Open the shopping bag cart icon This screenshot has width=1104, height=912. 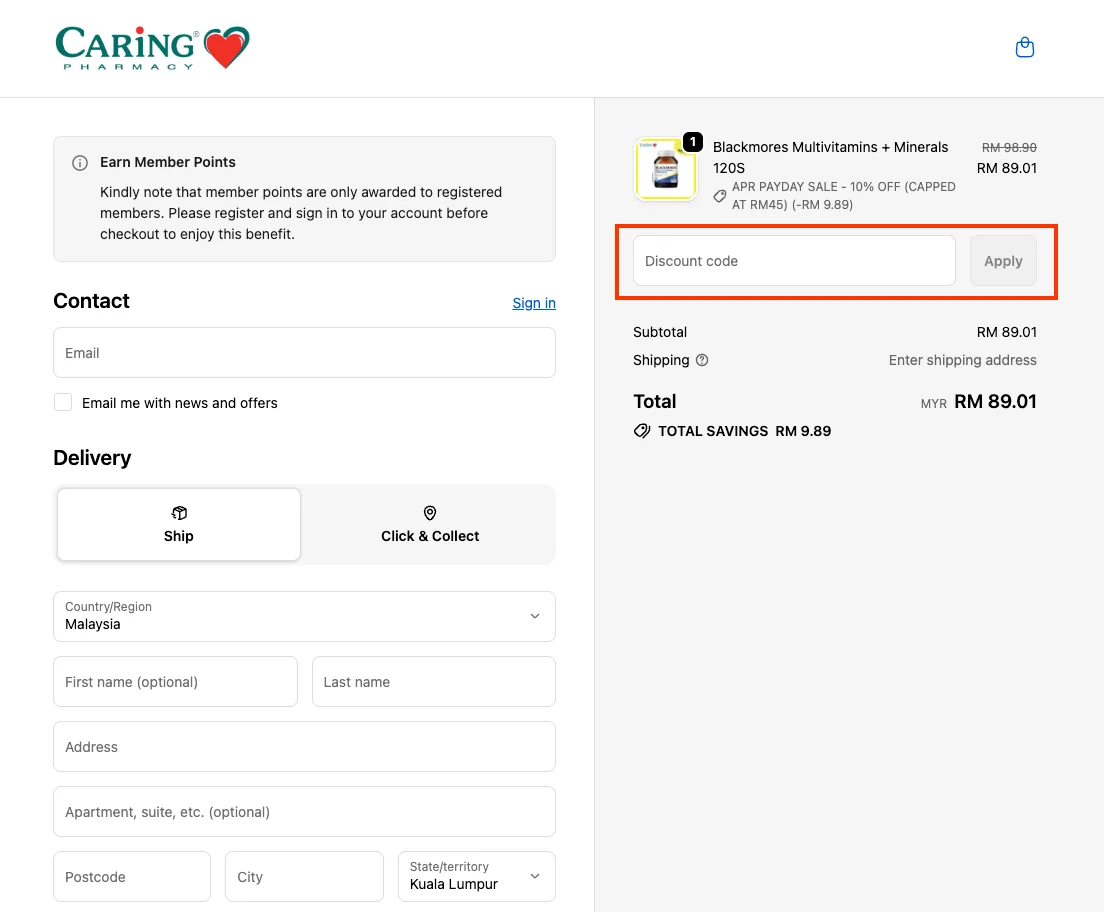[x=1024, y=47]
